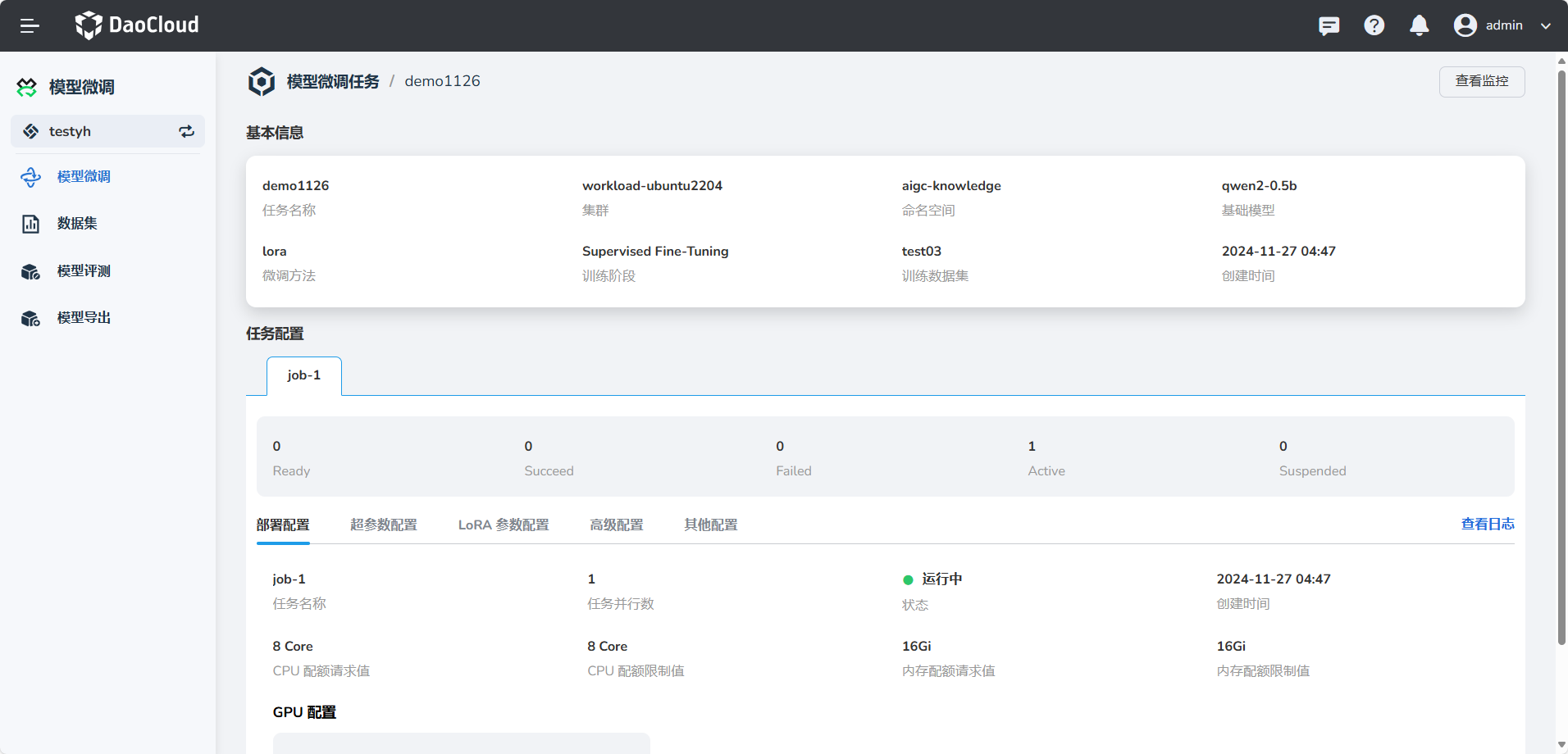Click the Succeed count label
Viewport: 1568px width, 754px height.
coord(549,471)
